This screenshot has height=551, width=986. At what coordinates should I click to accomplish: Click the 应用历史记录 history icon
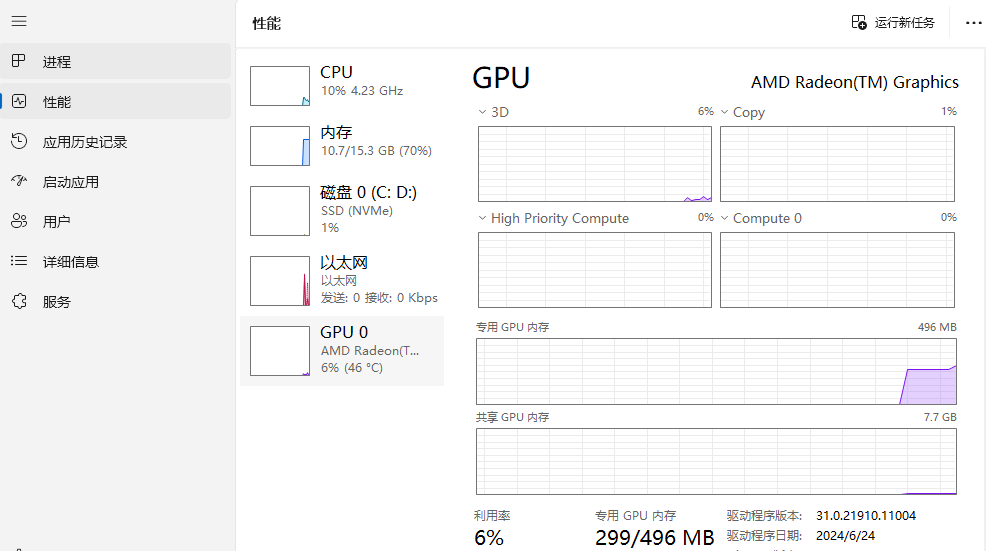(19, 141)
